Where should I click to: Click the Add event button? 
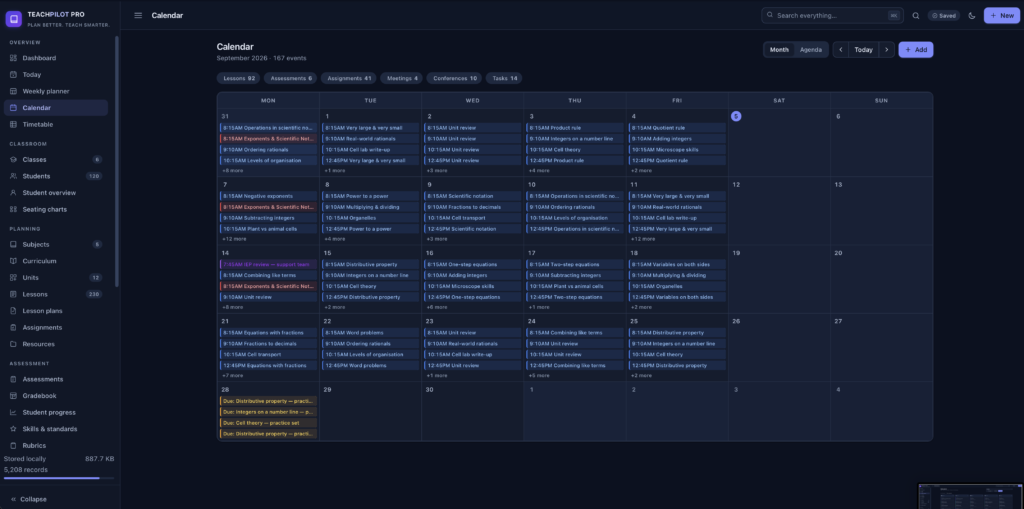[916, 50]
